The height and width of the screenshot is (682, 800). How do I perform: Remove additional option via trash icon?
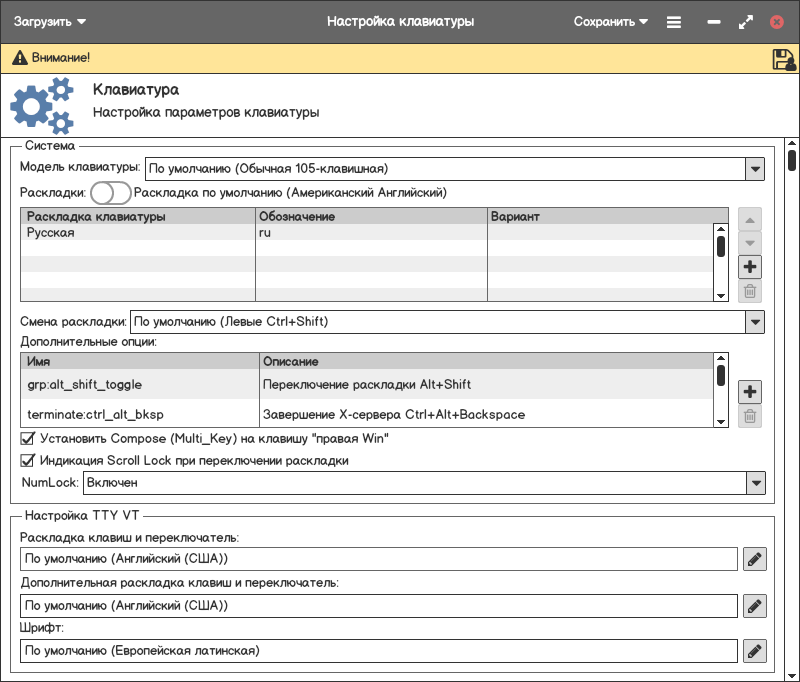[x=750, y=417]
